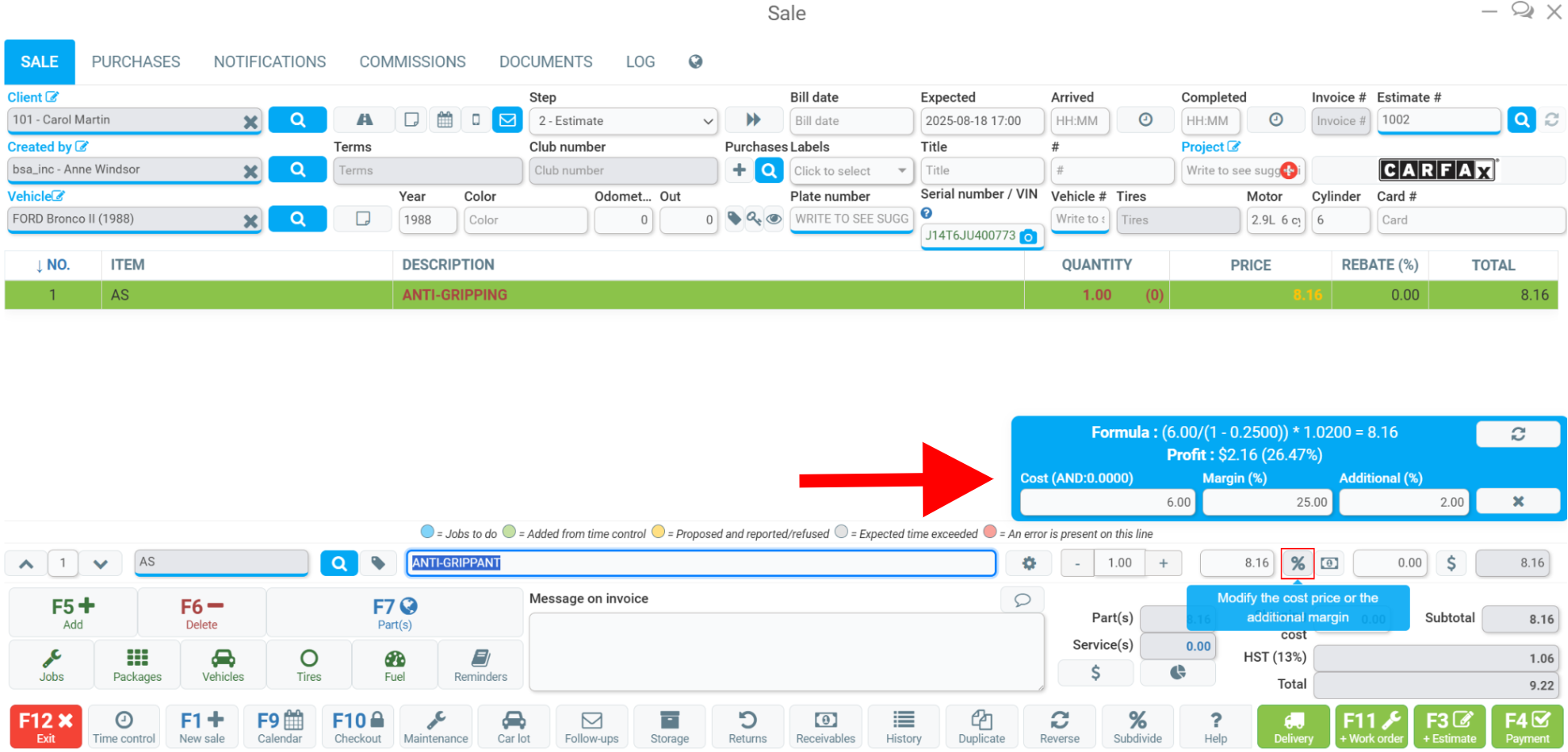Click the Tires circle icon

click(308, 665)
